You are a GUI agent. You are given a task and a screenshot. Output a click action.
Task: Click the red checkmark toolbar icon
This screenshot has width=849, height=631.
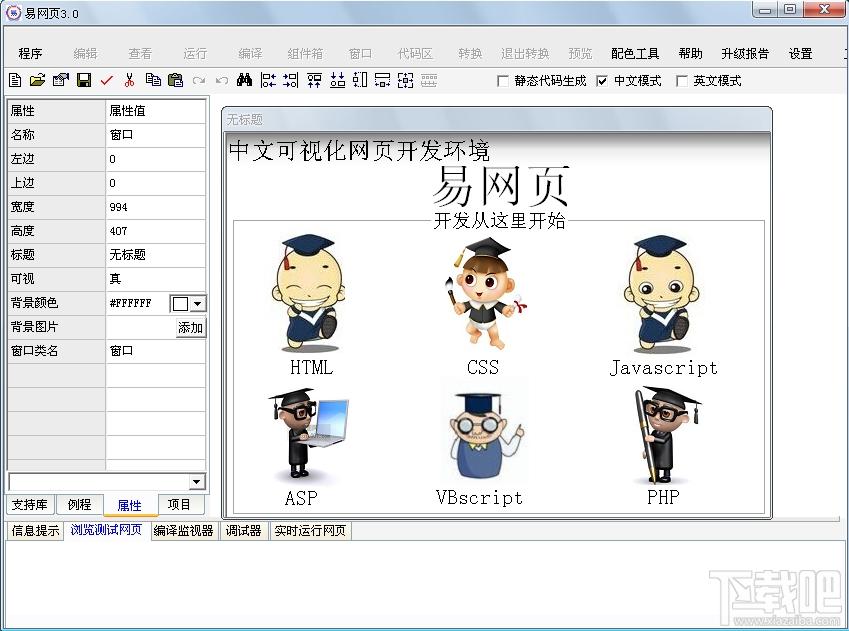click(x=107, y=81)
